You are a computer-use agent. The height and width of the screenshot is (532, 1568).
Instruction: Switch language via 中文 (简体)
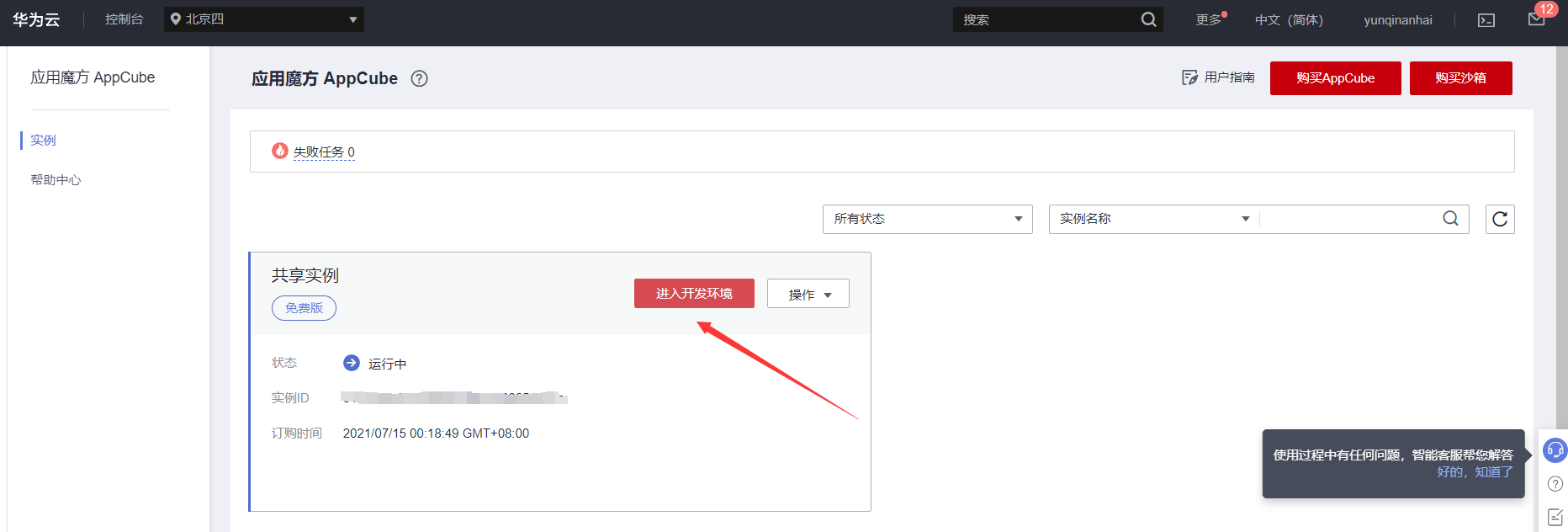click(x=1289, y=19)
